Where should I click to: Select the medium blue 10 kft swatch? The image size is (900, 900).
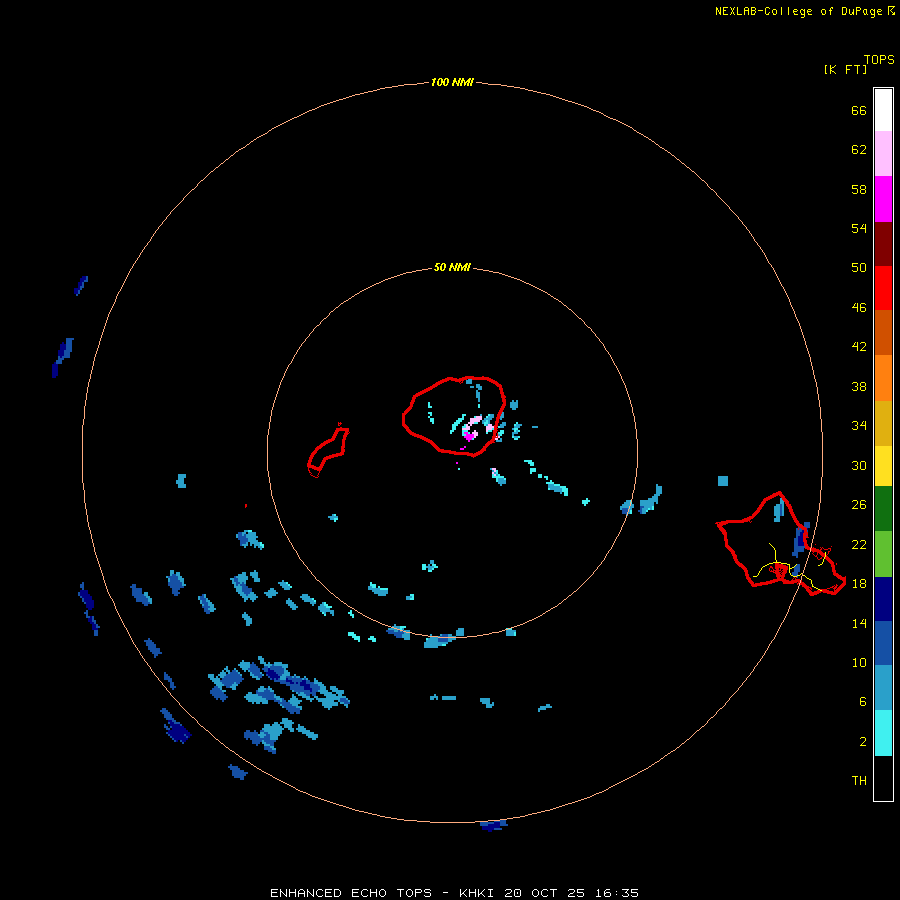(x=883, y=643)
